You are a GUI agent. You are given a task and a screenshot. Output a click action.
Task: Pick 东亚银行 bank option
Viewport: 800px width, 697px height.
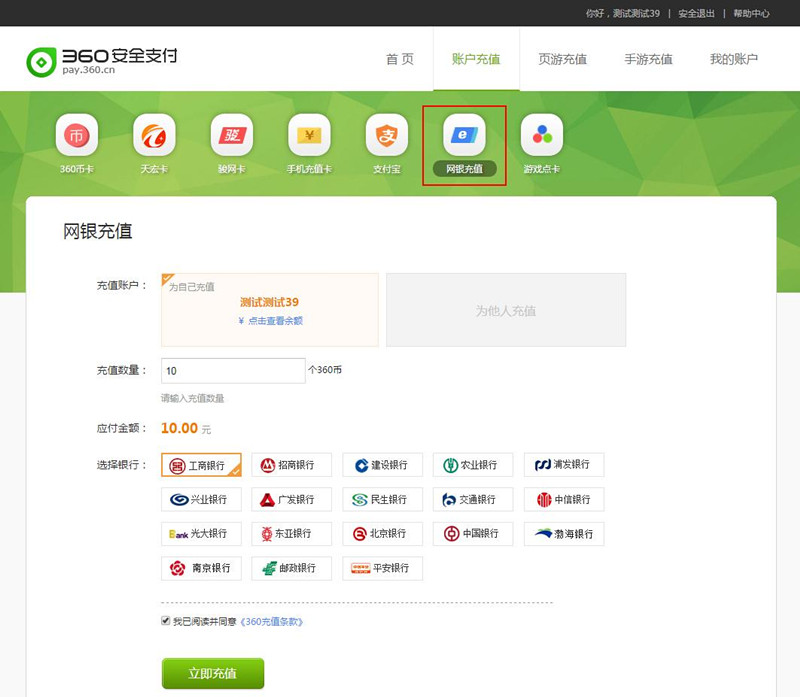point(291,534)
